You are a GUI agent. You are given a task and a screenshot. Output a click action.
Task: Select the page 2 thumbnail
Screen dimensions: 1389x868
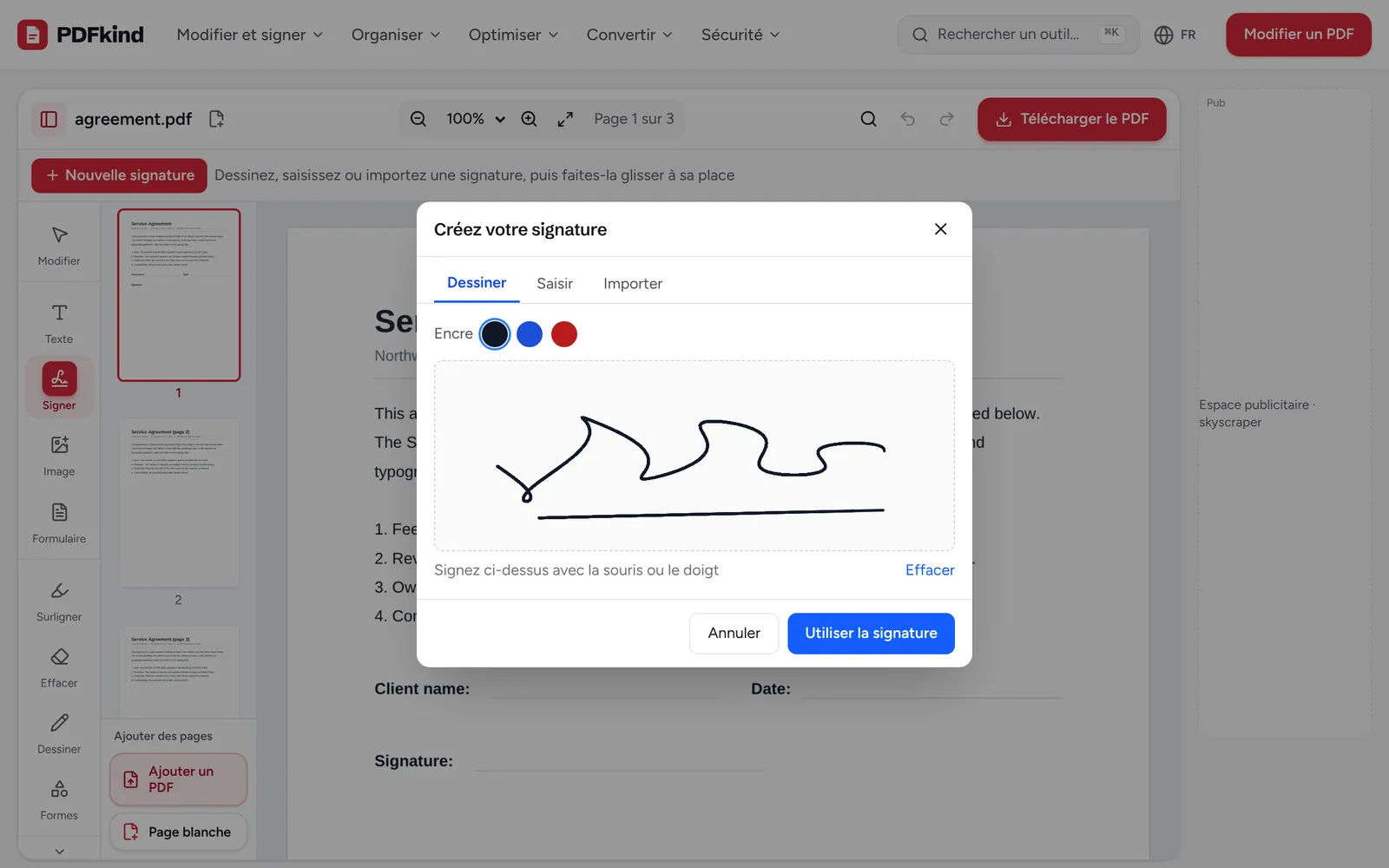tap(179, 503)
